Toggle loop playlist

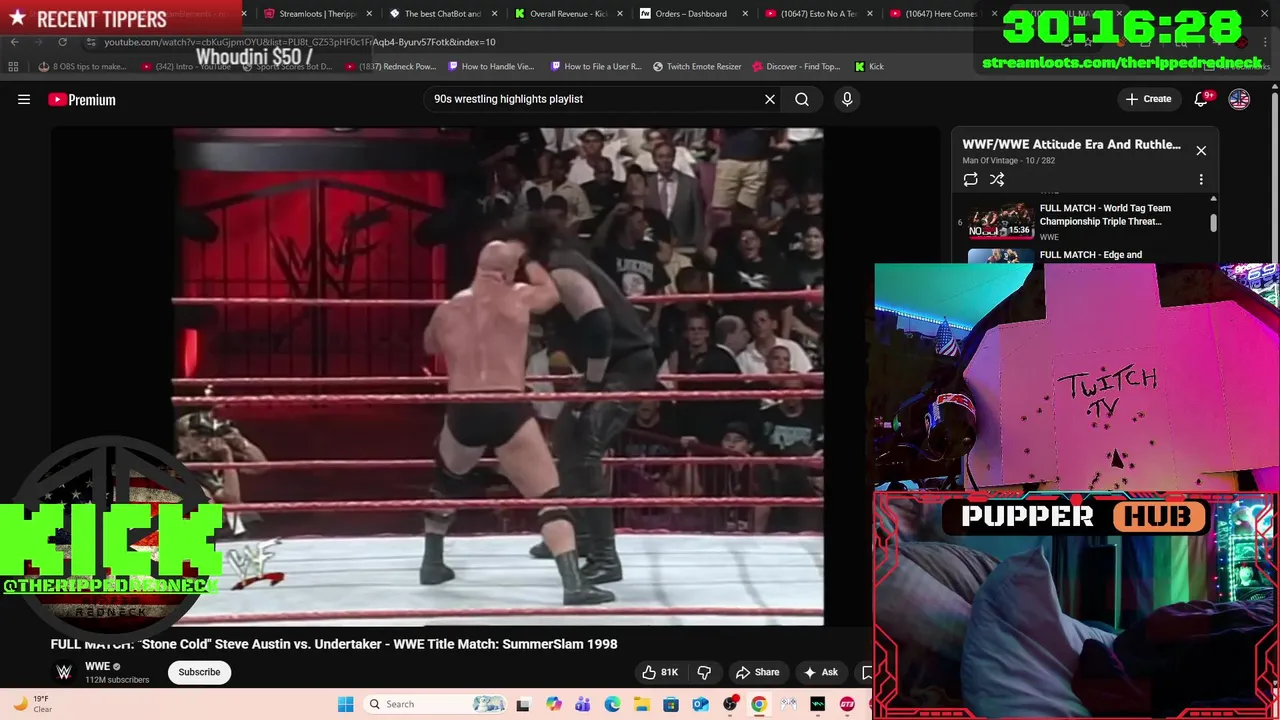[x=970, y=180]
